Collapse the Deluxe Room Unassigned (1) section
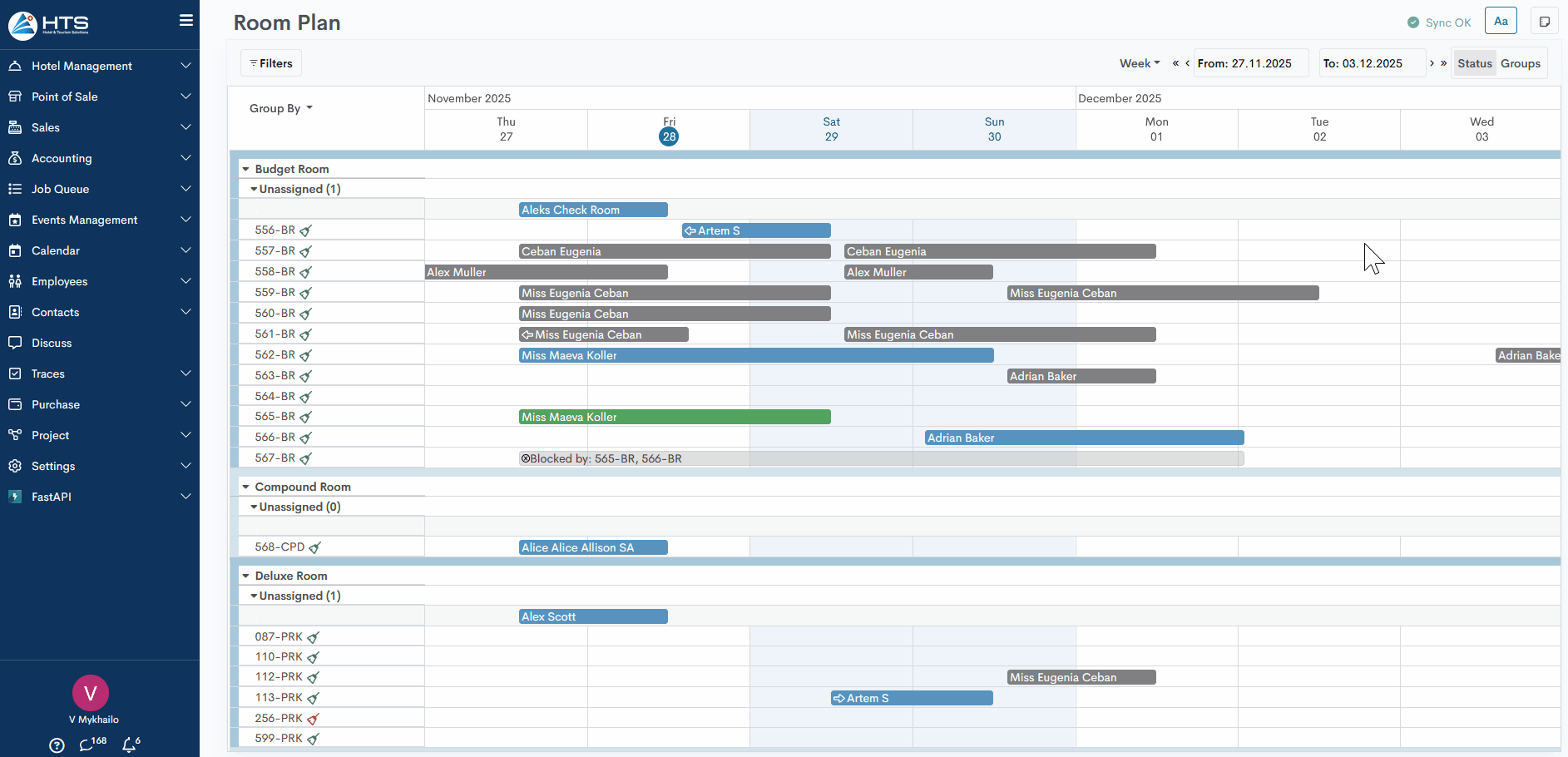The width and height of the screenshot is (1568, 757). pos(254,596)
